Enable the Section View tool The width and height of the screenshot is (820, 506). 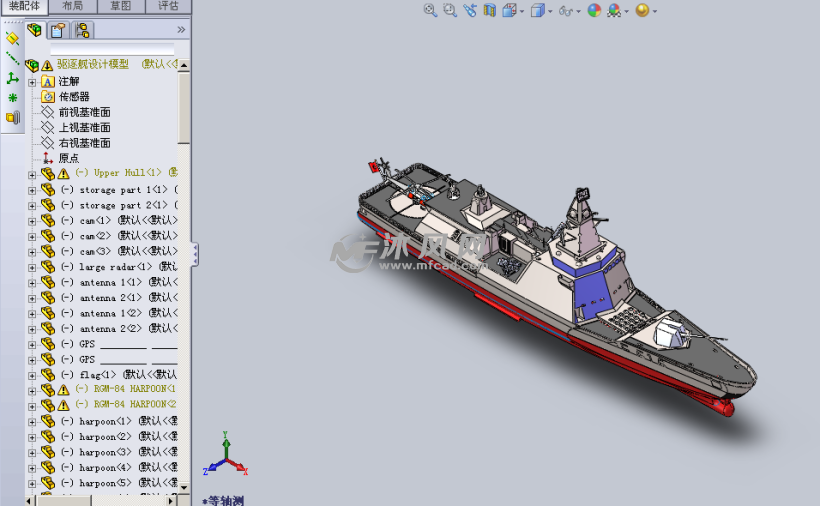pyautogui.click(x=490, y=10)
